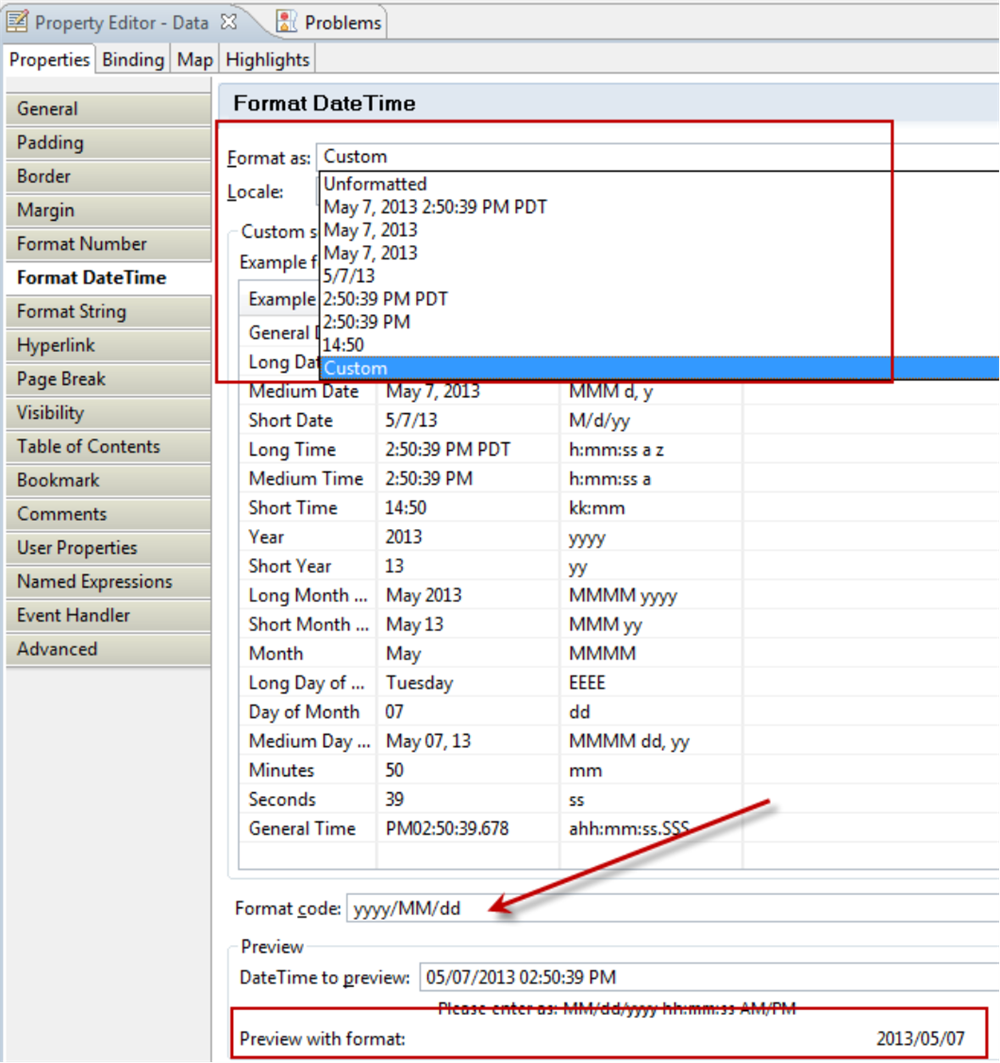Select the Tuesday example cell
The width and height of the screenshot is (1000, 1063).
coord(468,683)
